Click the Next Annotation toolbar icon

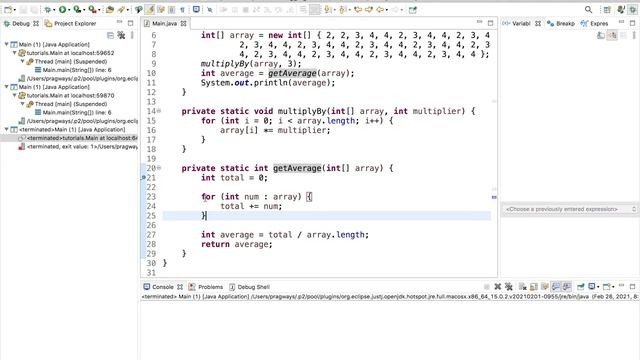[327, 9]
